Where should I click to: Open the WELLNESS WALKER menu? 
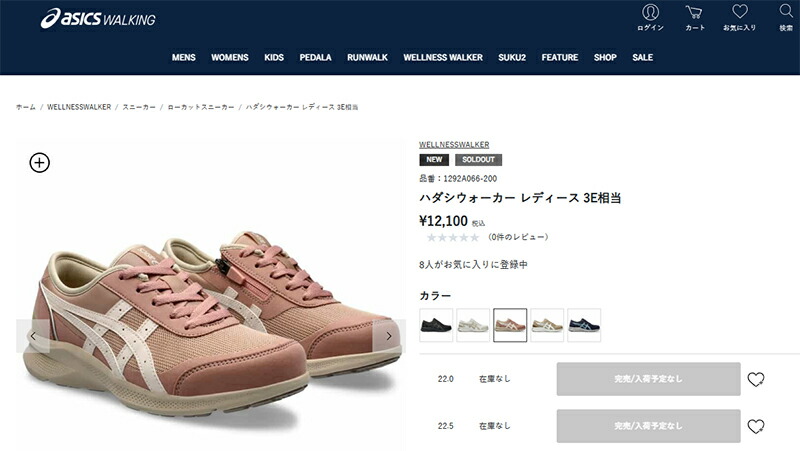443,57
